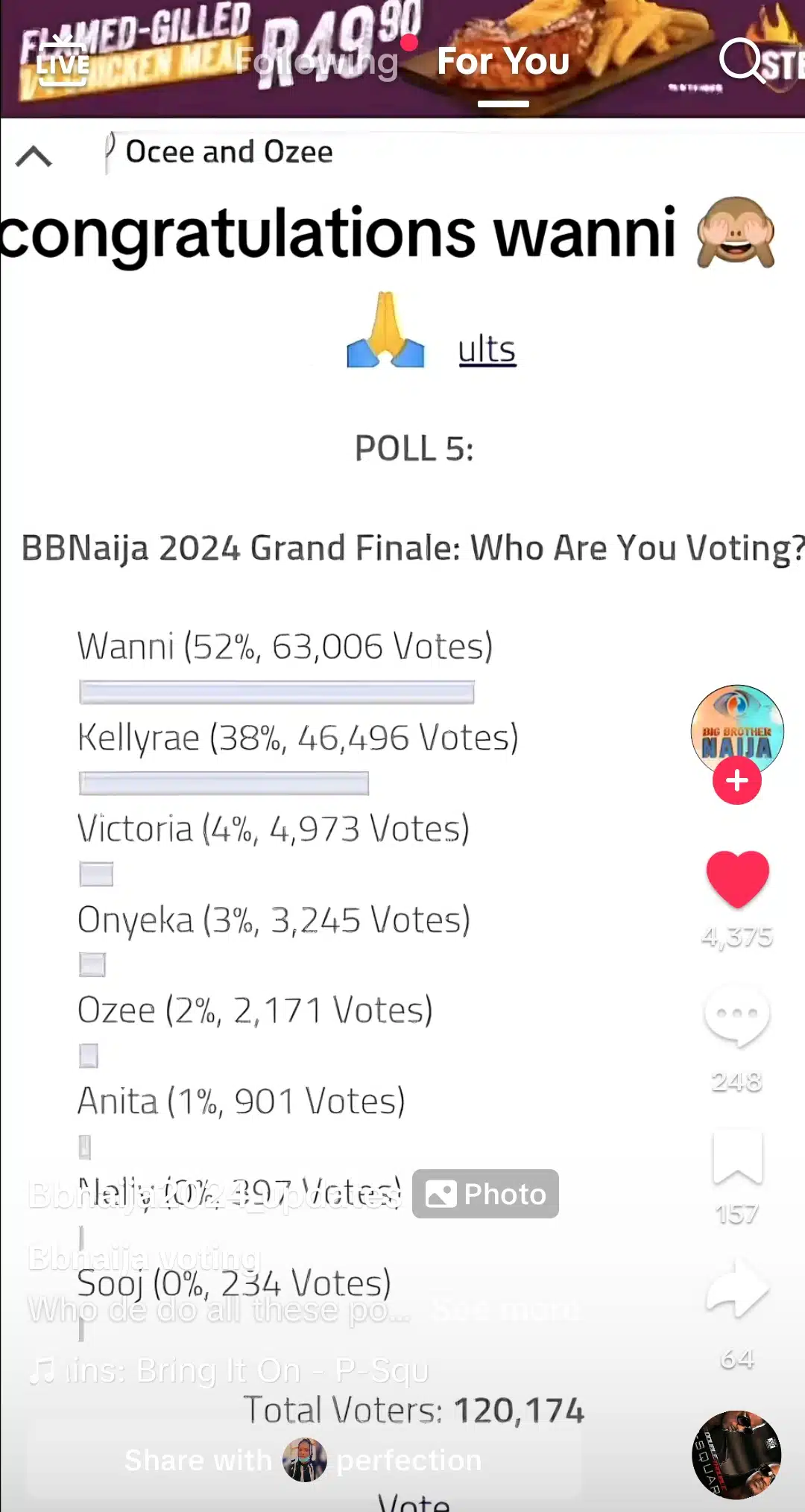Tap the Photo badge button
The width and height of the screenshot is (805, 1512).
tap(485, 1194)
